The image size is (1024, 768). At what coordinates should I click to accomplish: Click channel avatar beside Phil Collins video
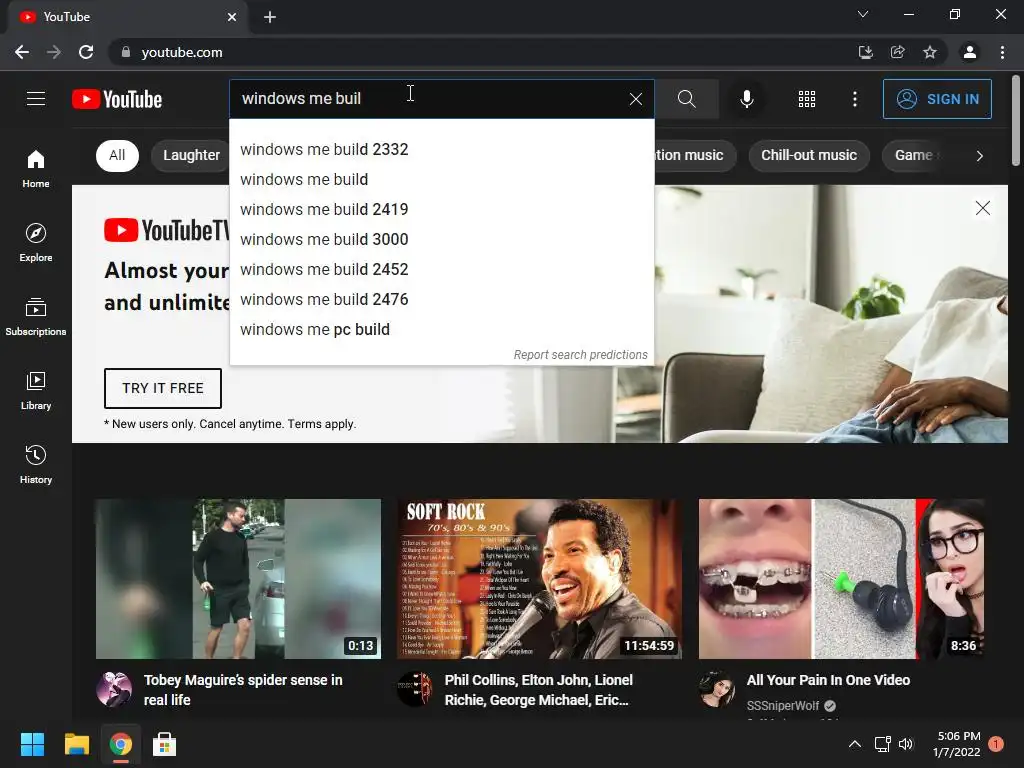415,689
